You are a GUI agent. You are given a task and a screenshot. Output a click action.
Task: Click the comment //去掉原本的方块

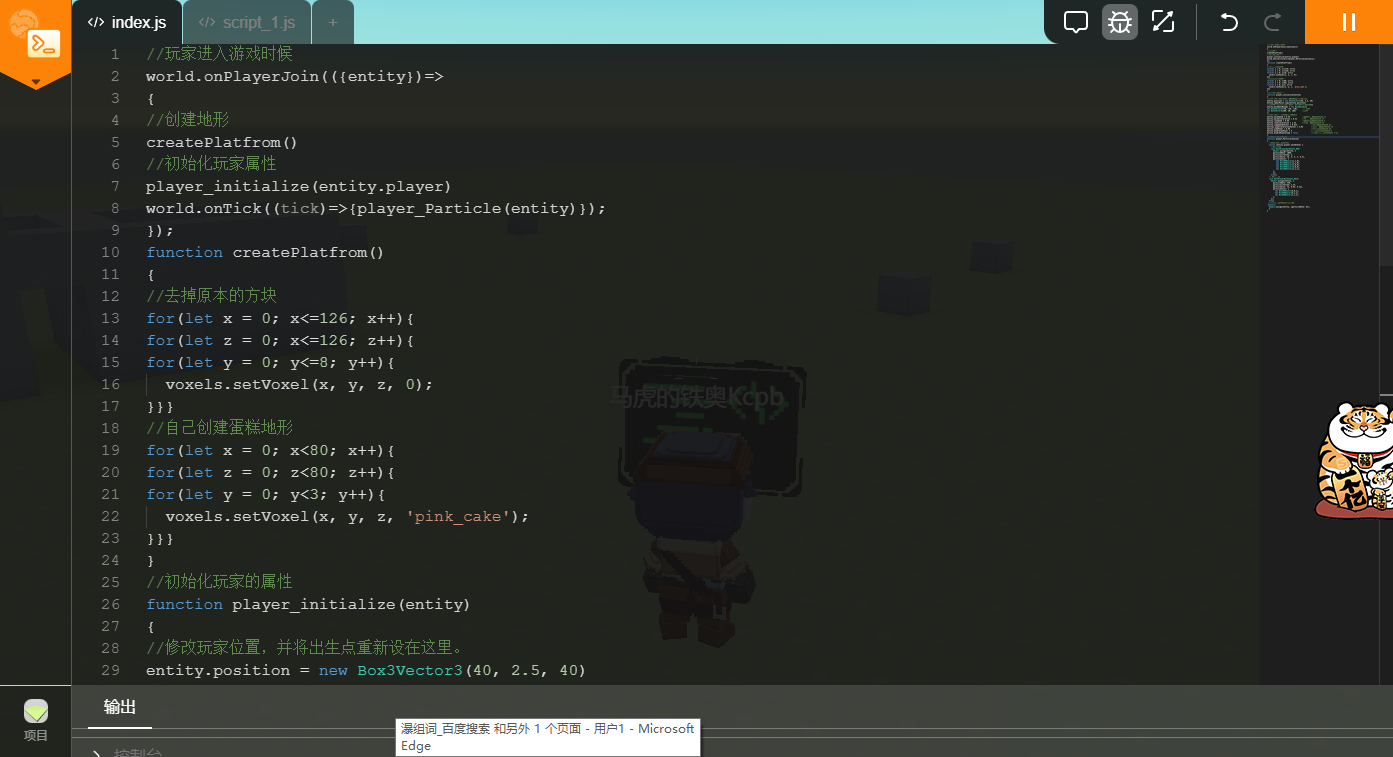(x=211, y=296)
